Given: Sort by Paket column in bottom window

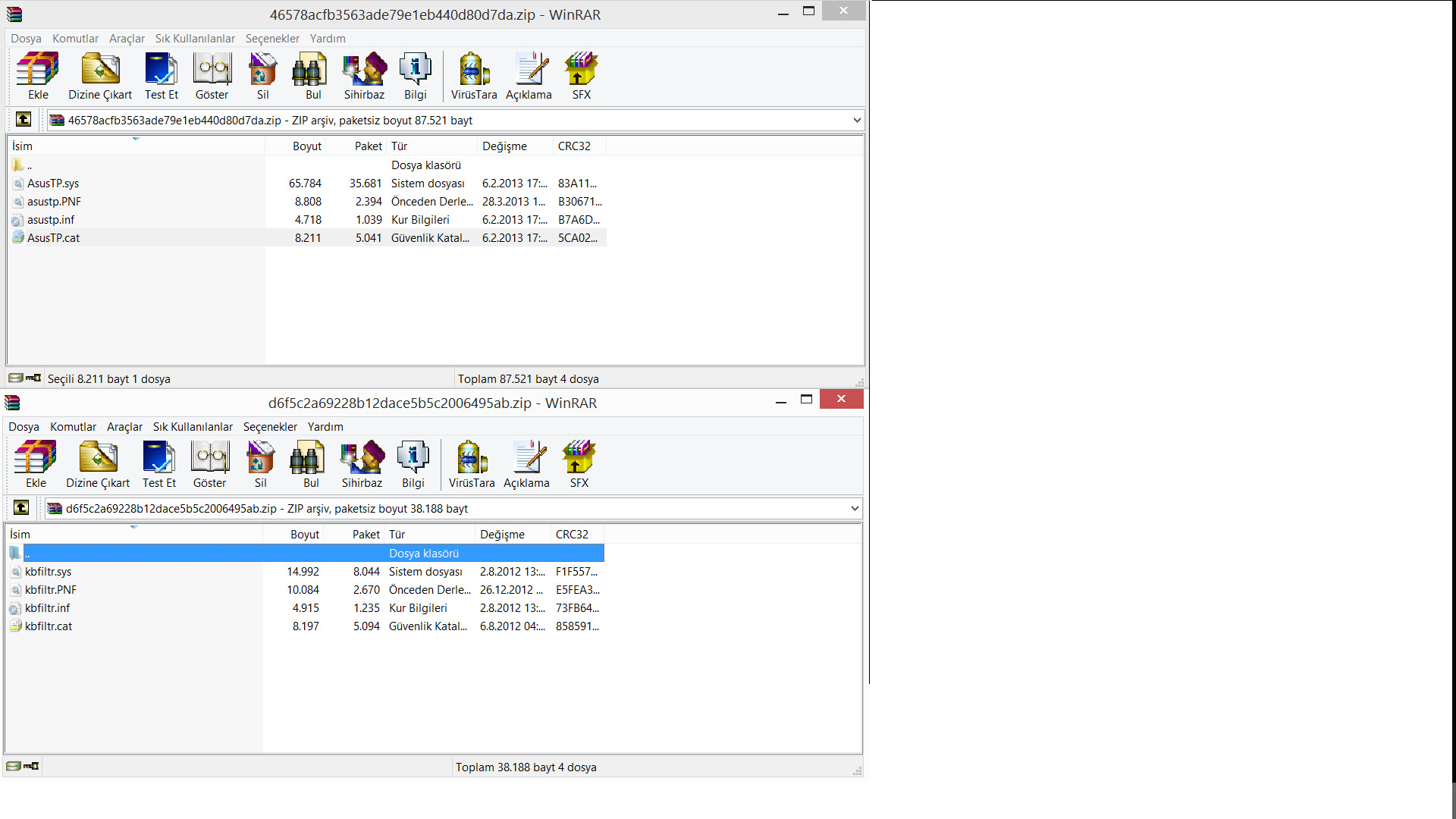Looking at the screenshot, I should [354, 535].
